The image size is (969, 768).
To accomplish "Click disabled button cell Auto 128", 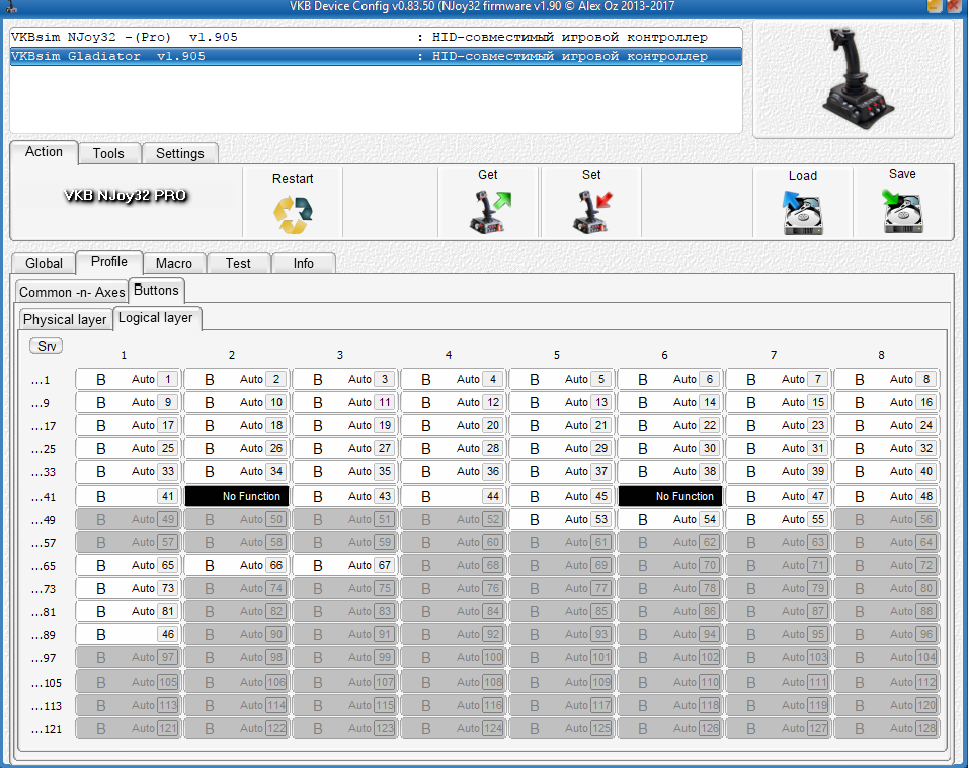I will pyautogui.click(x=887, y=728).
